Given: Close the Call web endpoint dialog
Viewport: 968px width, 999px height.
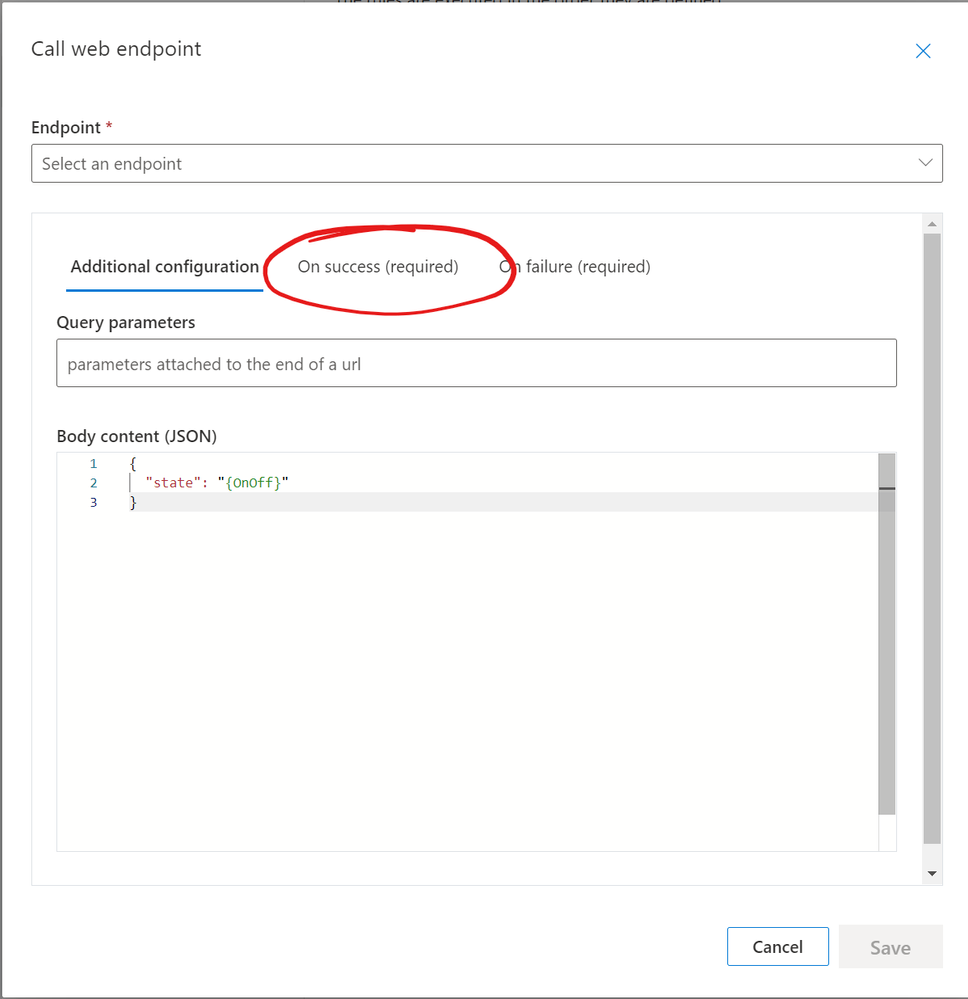Looking at the screenshot, I should (923, 51).
